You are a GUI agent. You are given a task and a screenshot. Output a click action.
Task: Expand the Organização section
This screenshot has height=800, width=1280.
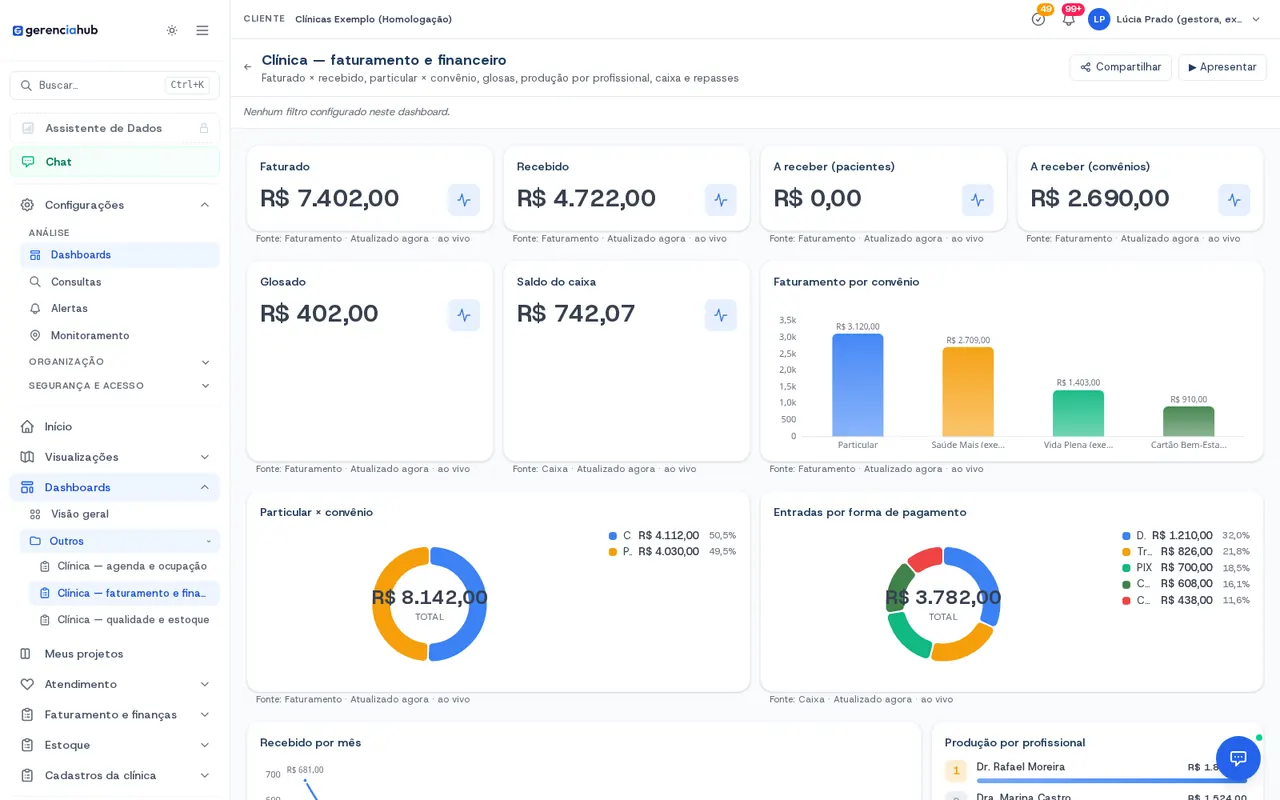[206, 362]
